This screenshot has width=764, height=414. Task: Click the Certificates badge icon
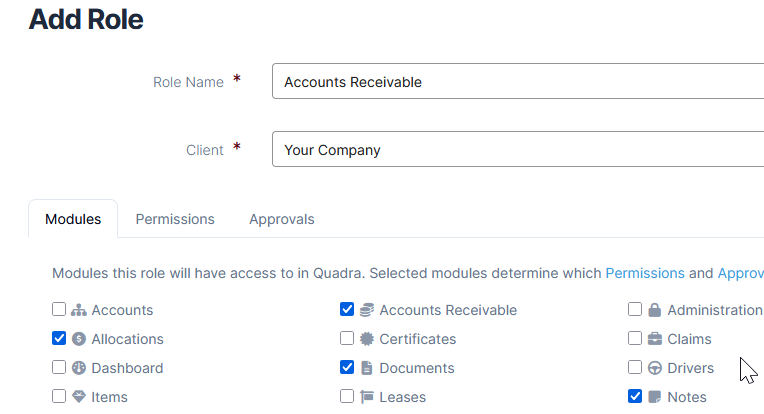(x=367, y=339)
